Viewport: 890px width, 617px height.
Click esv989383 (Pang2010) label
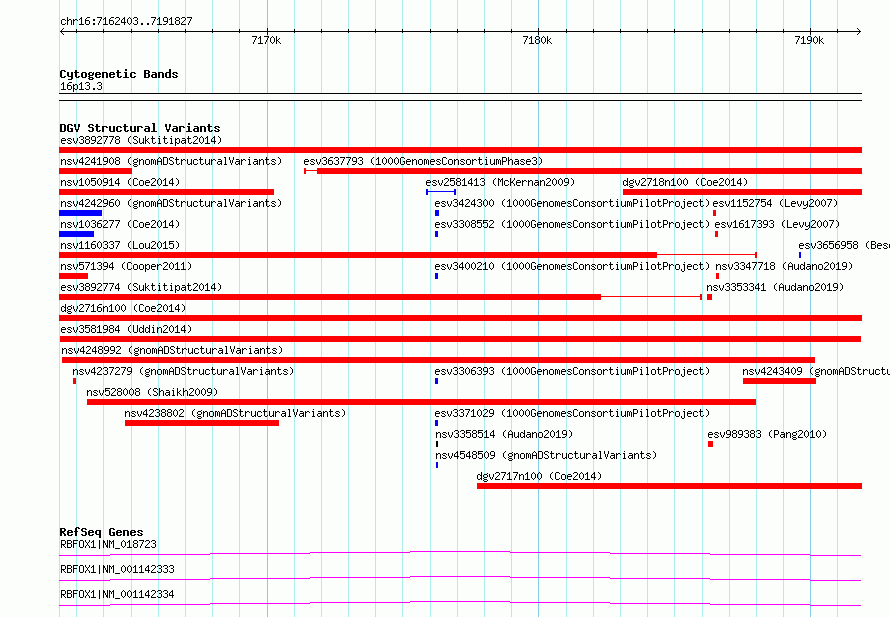pos(767,434)
